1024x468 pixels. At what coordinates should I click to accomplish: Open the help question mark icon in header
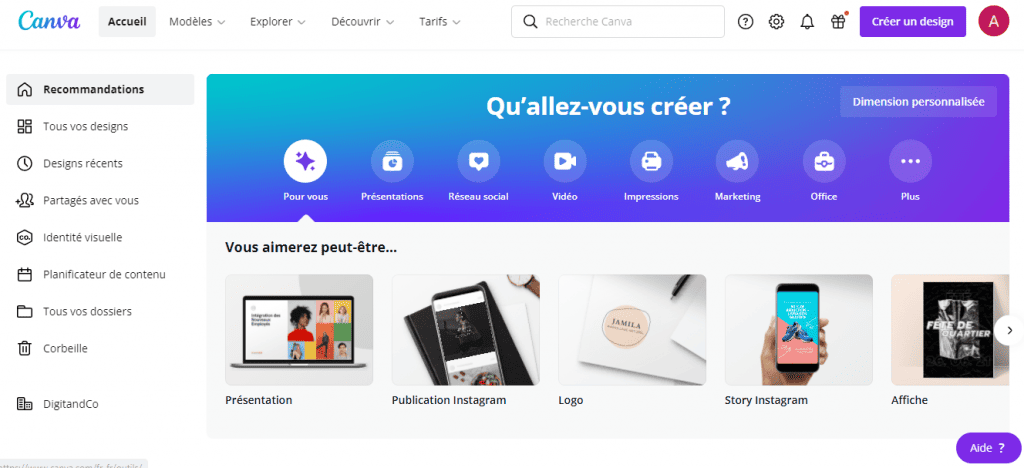[x=745, y=22]
